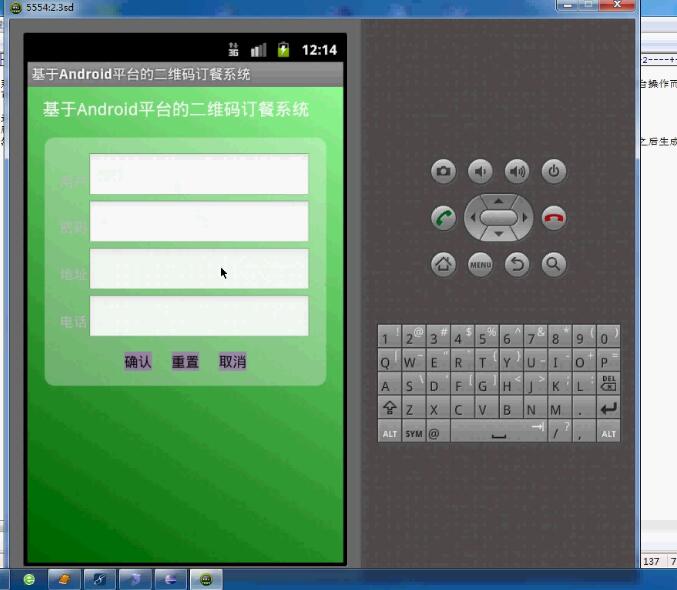This screenshot has height=590, width=677.
Task: Click the @ key on keyboard
Action: [x=437, y=432]
